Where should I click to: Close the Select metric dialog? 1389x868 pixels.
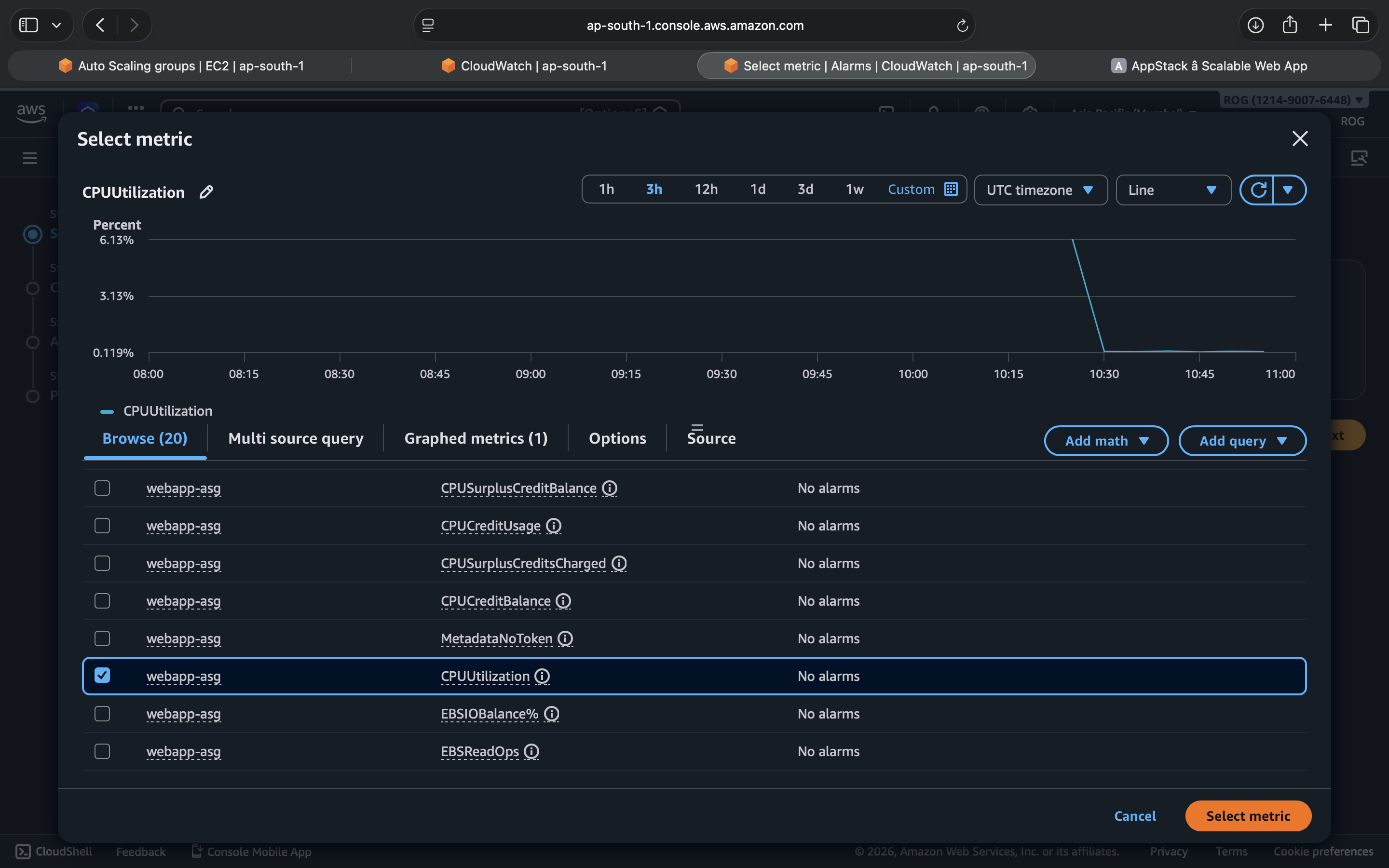(x=1299, y=138)
